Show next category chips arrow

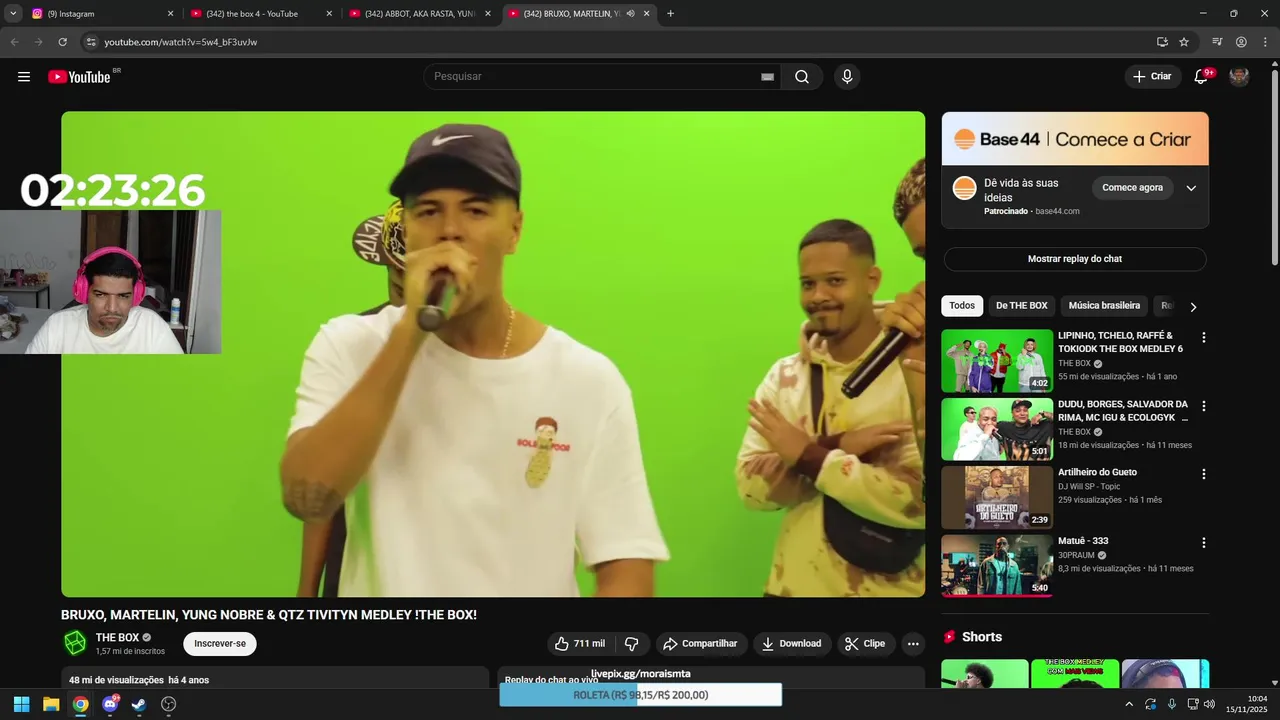pos(1192,307)
